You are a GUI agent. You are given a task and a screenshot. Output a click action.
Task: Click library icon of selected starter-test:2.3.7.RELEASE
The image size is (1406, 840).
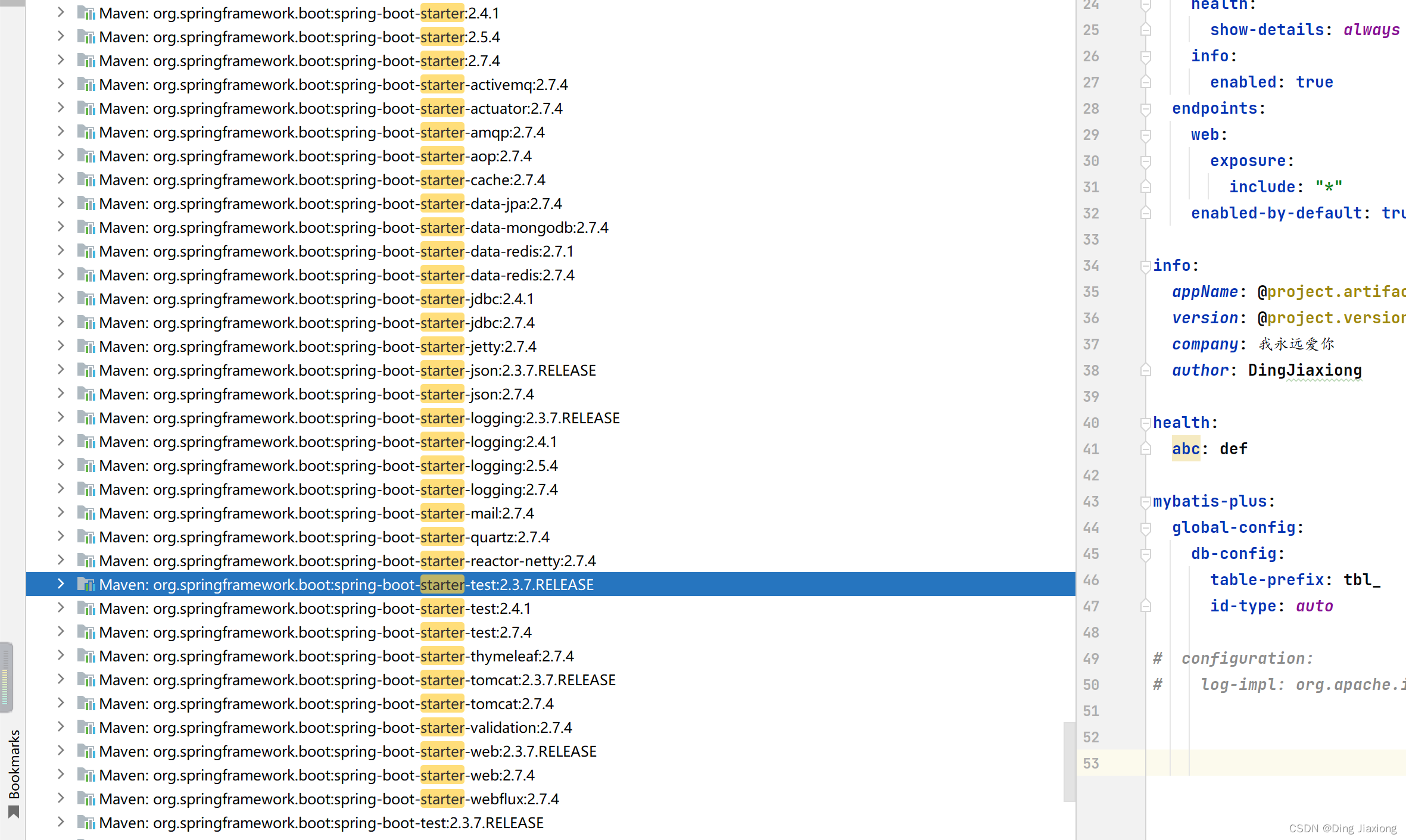click(86, 585)
